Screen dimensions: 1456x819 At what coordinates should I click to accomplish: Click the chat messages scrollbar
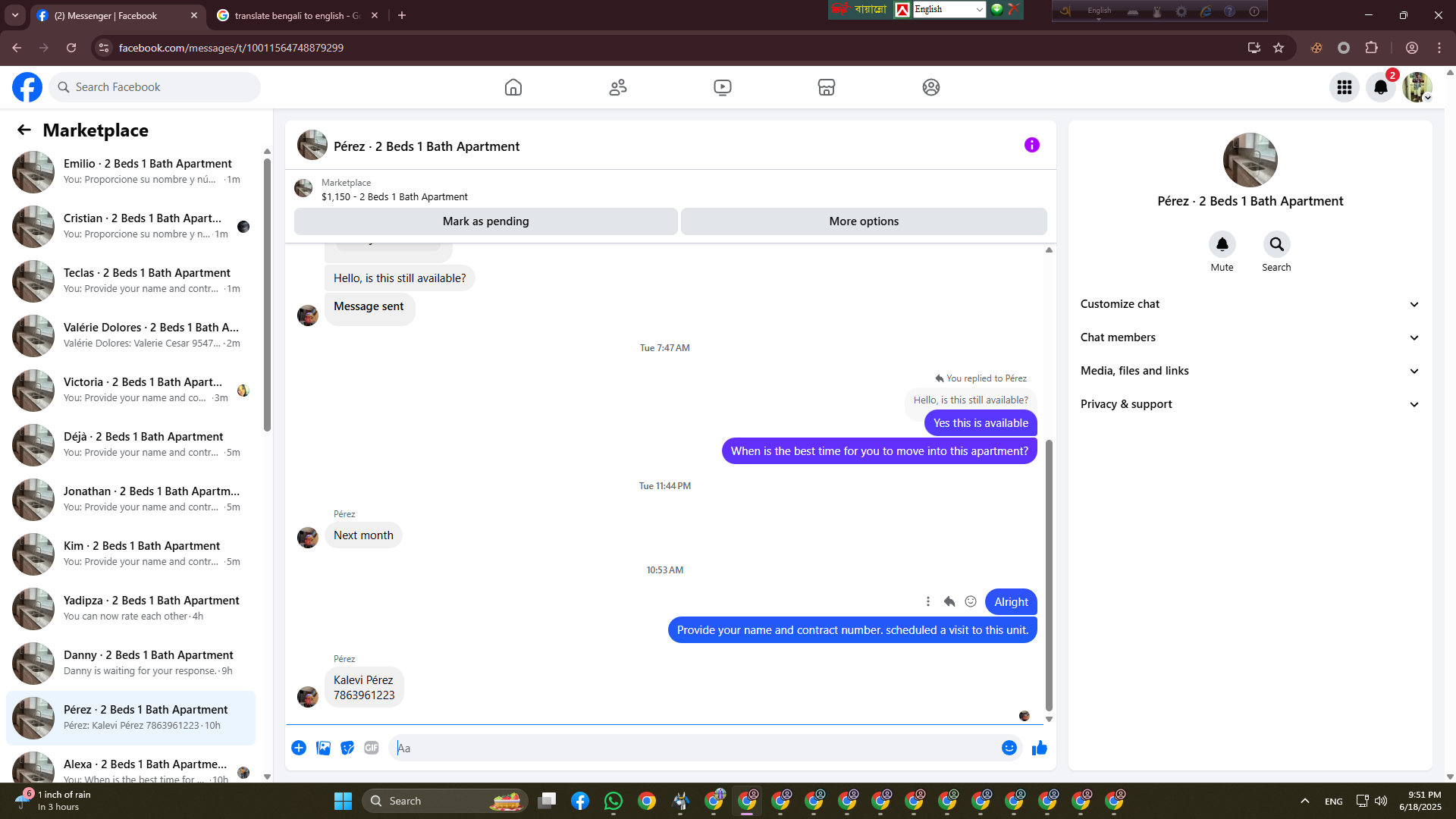tap(1049, 576)
